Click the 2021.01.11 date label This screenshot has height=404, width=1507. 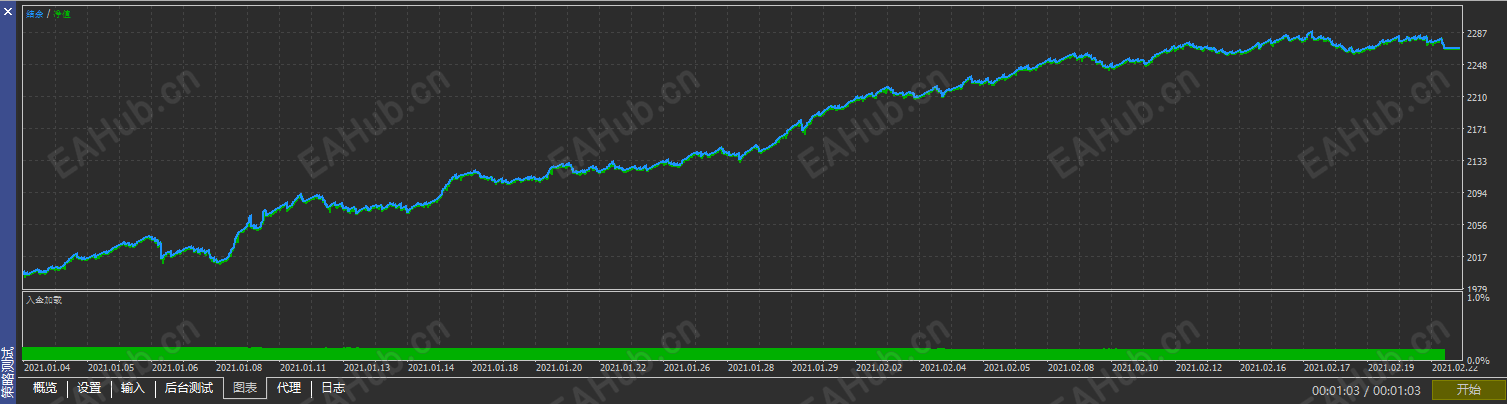coord(303,368)
